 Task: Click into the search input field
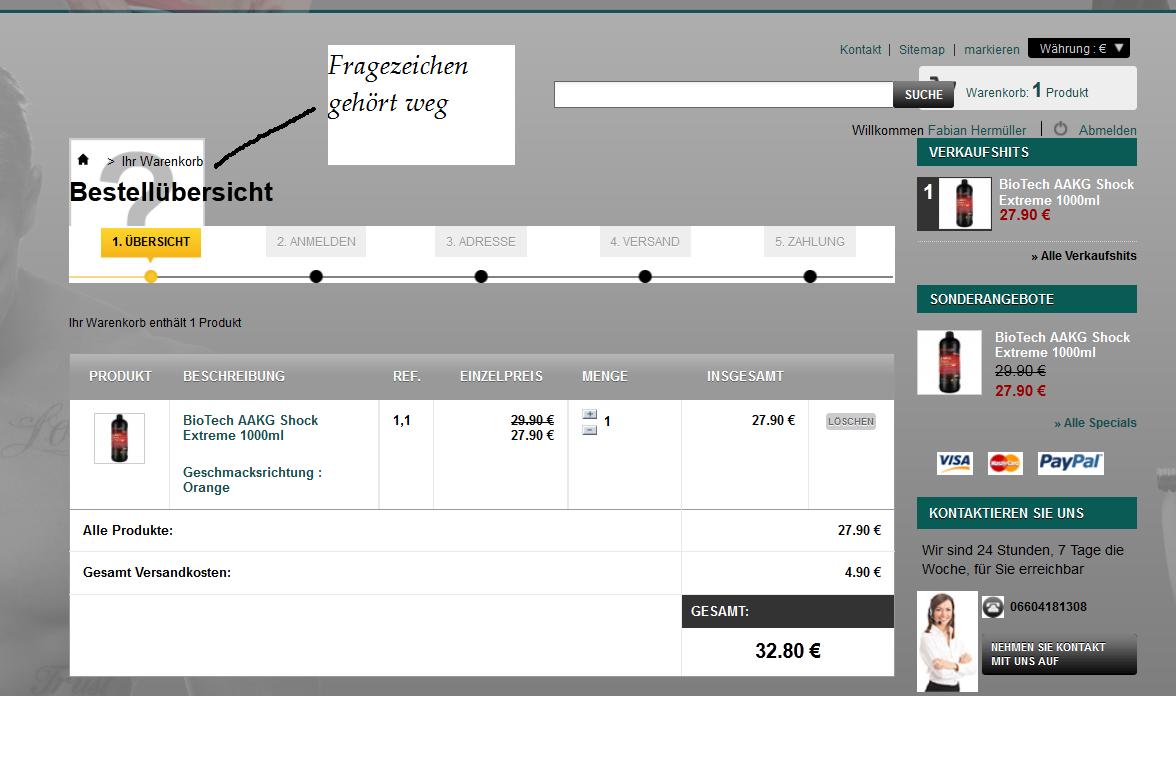coord(723,94)
